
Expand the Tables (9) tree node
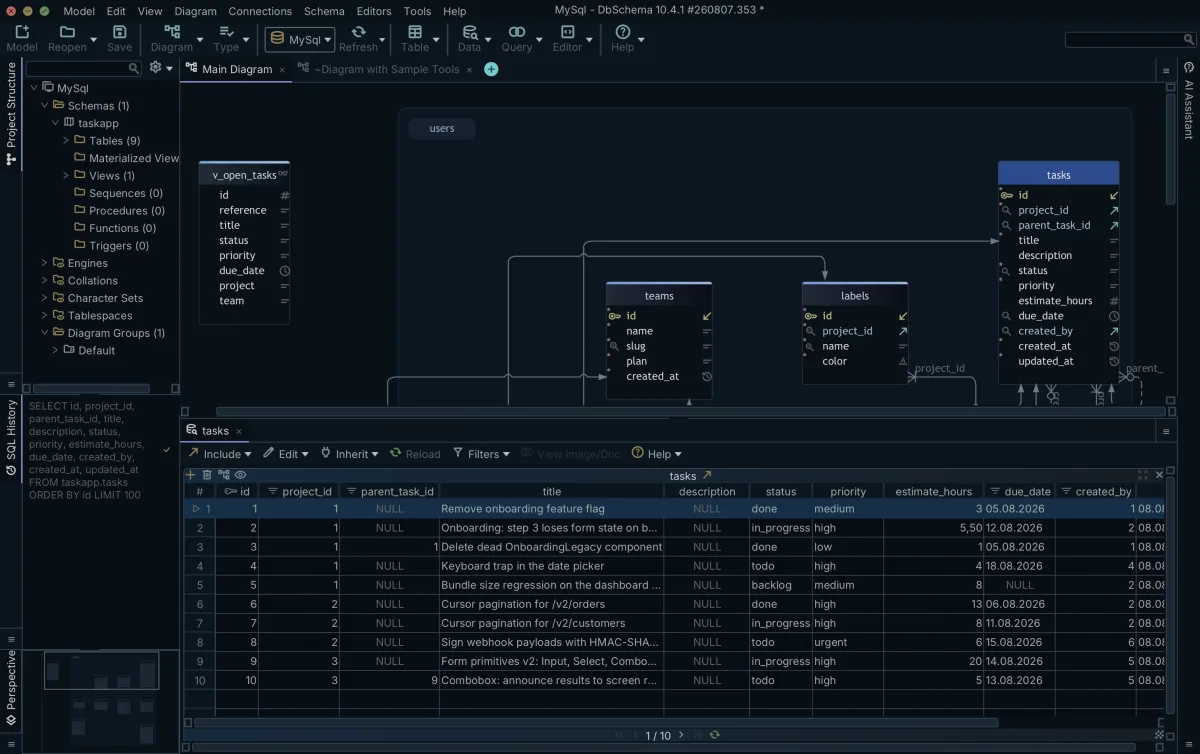tap(67, 141)
